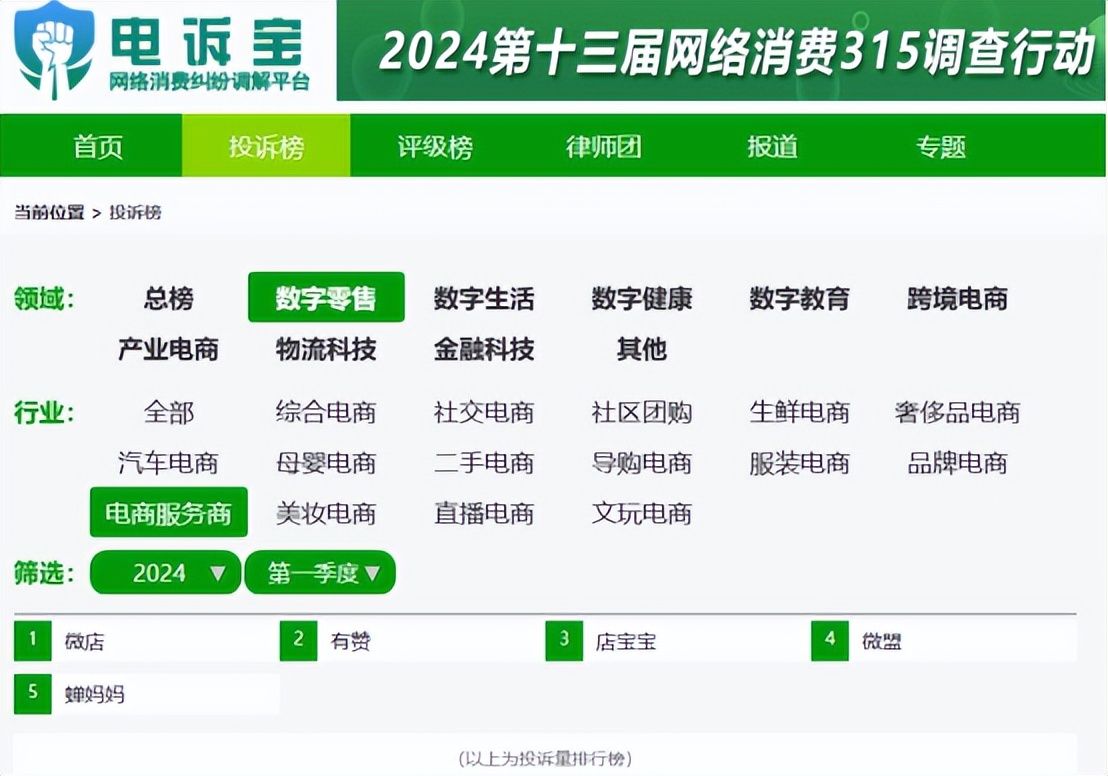Click the green rank 4 badge
Image resolution: width=1108 pixels, height=776 pixels.
830,641
